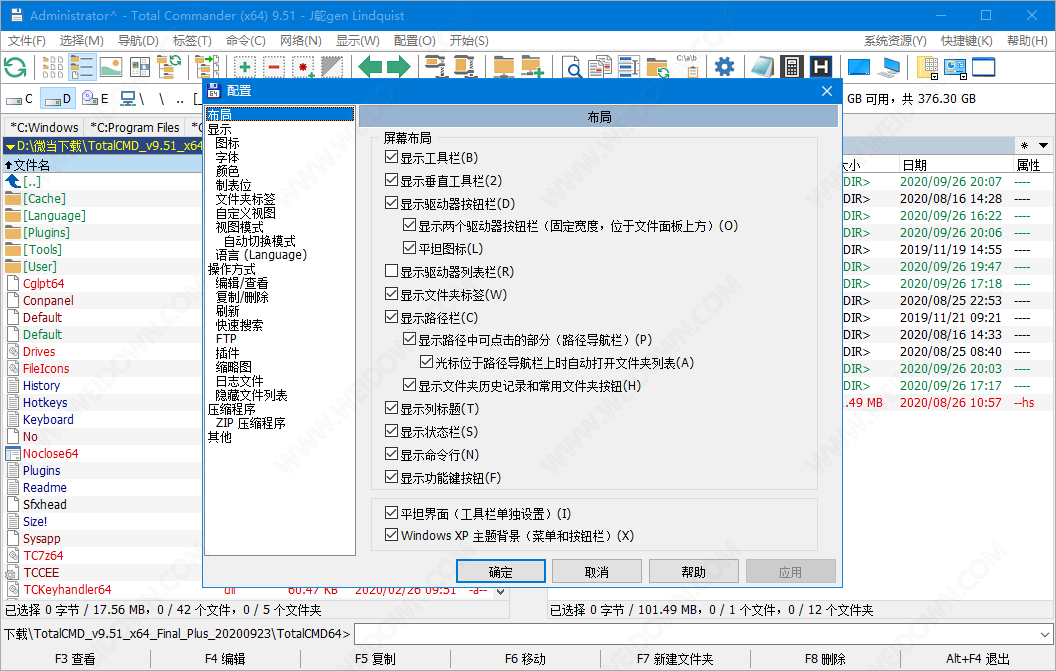This screenshot has height=671, width=1056.
Task: Select drive E disc button
Action: pos(95,99)
